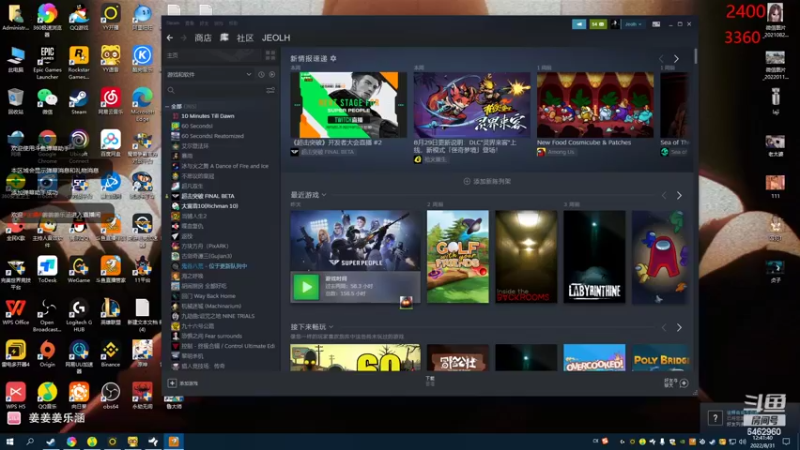Open obs64 desktop icon
Viewport: 800px width, 450px height.
(x=110, y=396)
